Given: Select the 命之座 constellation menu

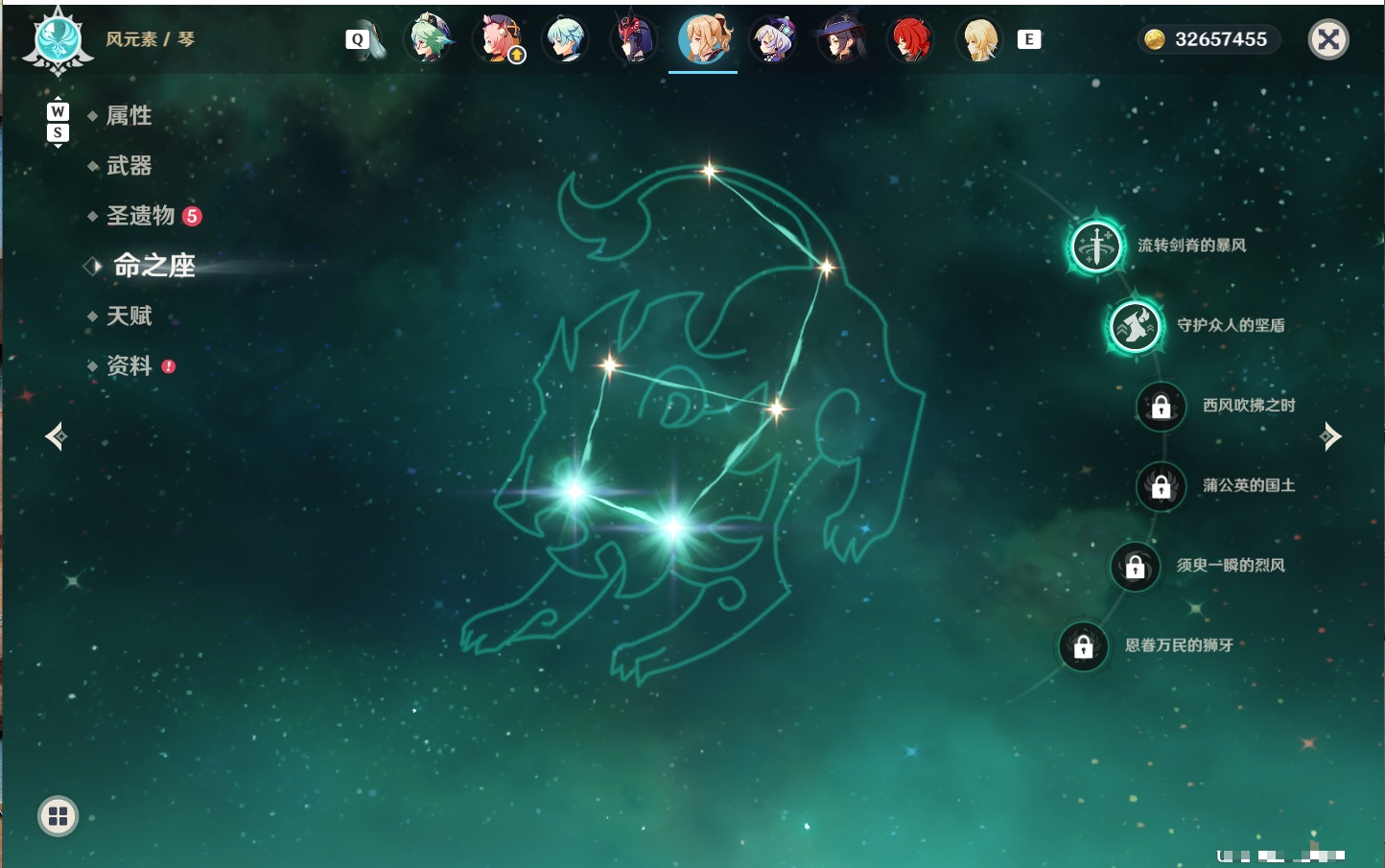Looking at the screenshot, I should 153,266.
